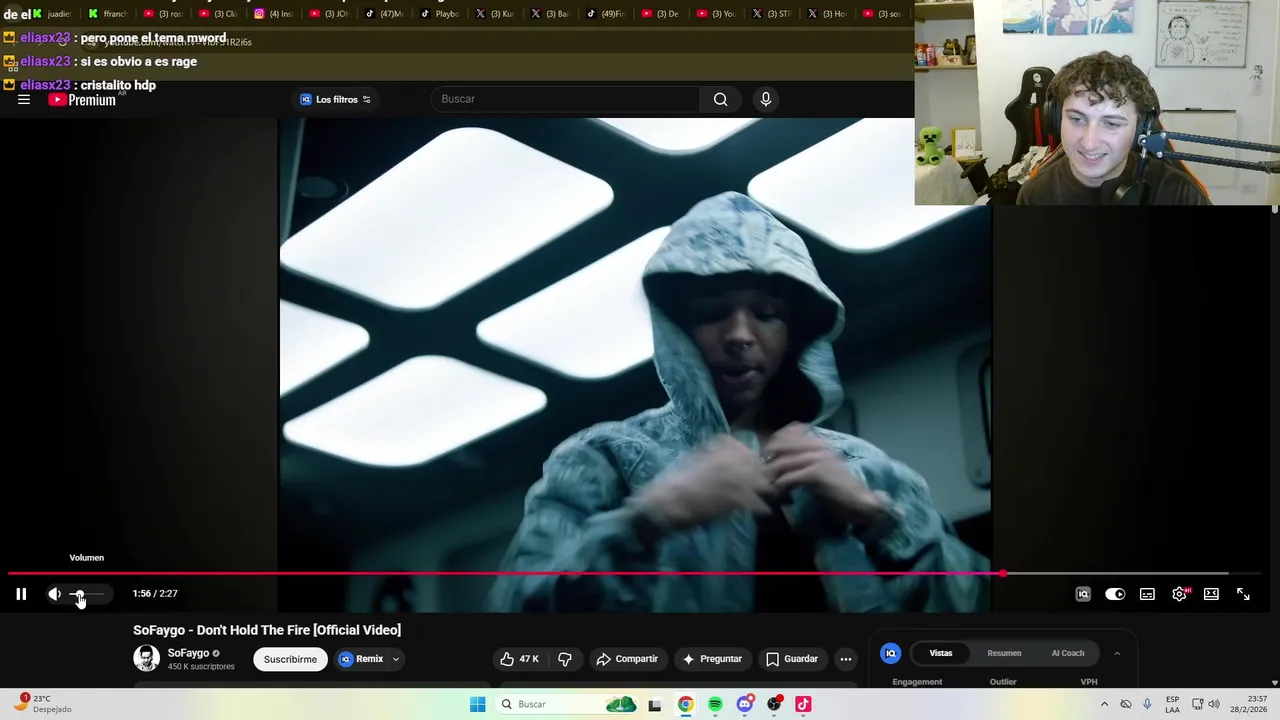Switch to the Kick 'juadie' browser tab
The height and width of the screenshot is (720, 1280).
(52, 14)
